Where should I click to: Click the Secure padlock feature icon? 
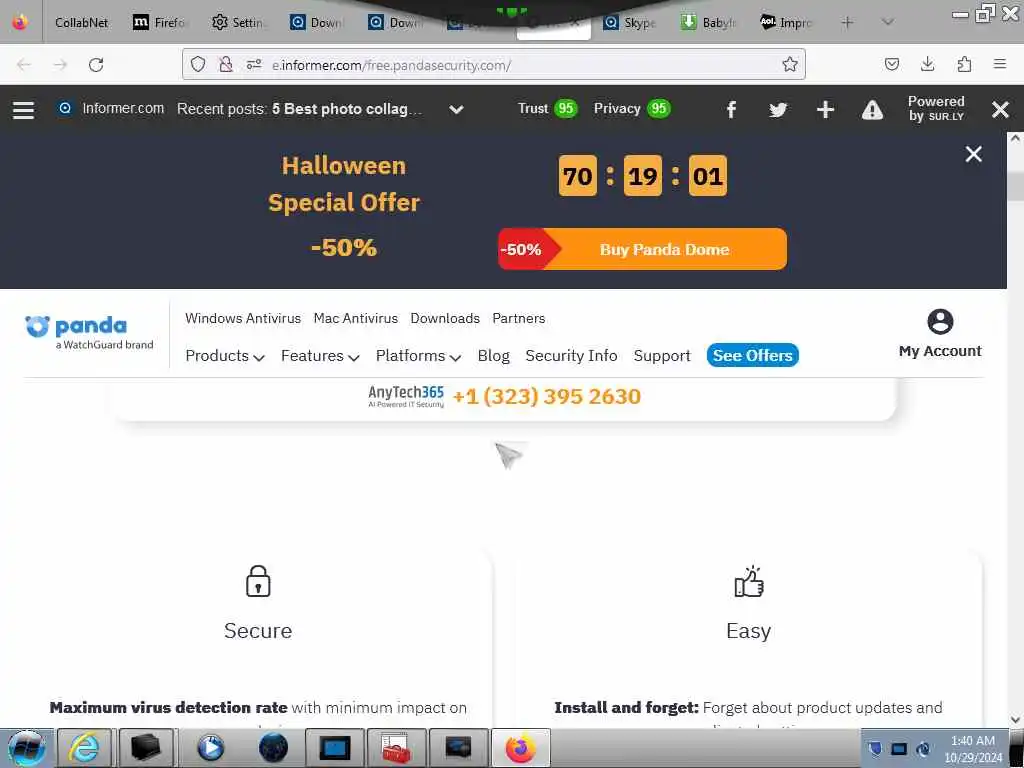tap(258, 581)
